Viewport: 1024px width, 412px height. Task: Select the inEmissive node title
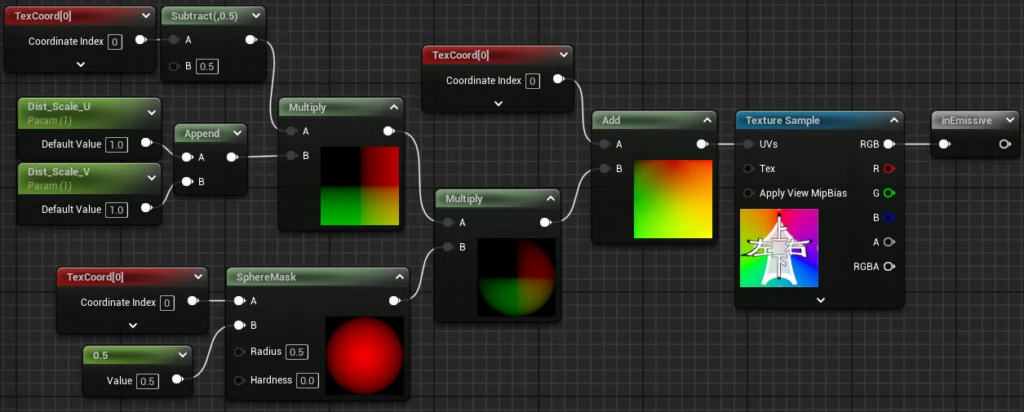[967, 120]
